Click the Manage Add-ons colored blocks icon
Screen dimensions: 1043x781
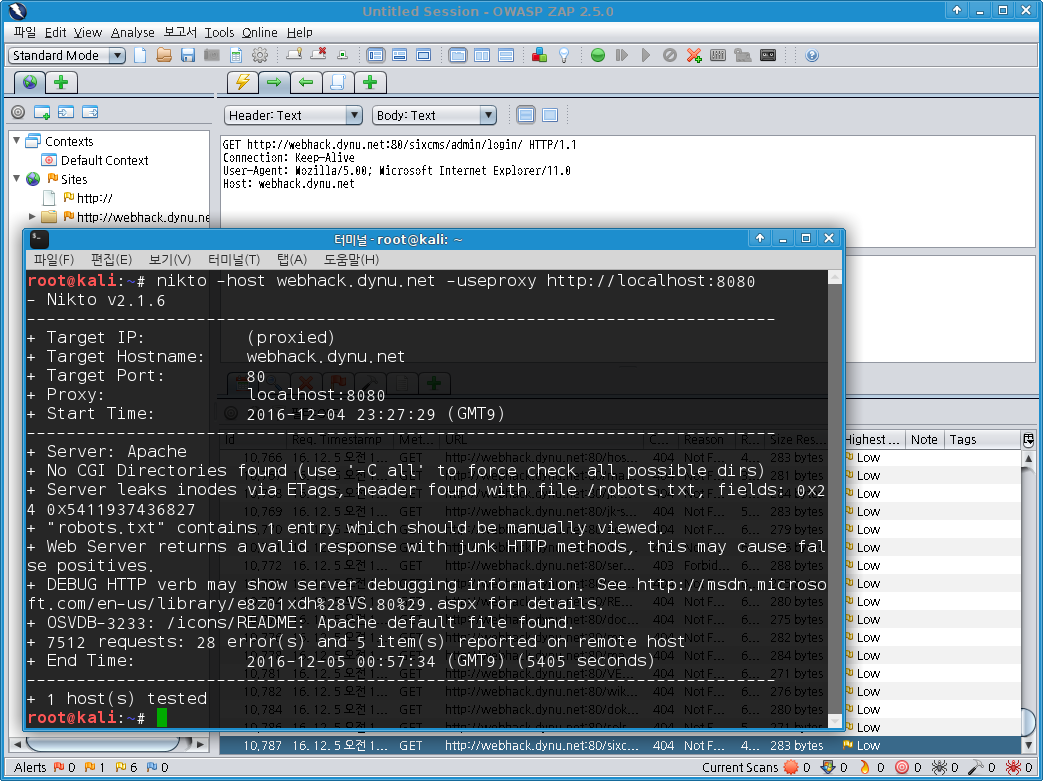pos(539,55)
